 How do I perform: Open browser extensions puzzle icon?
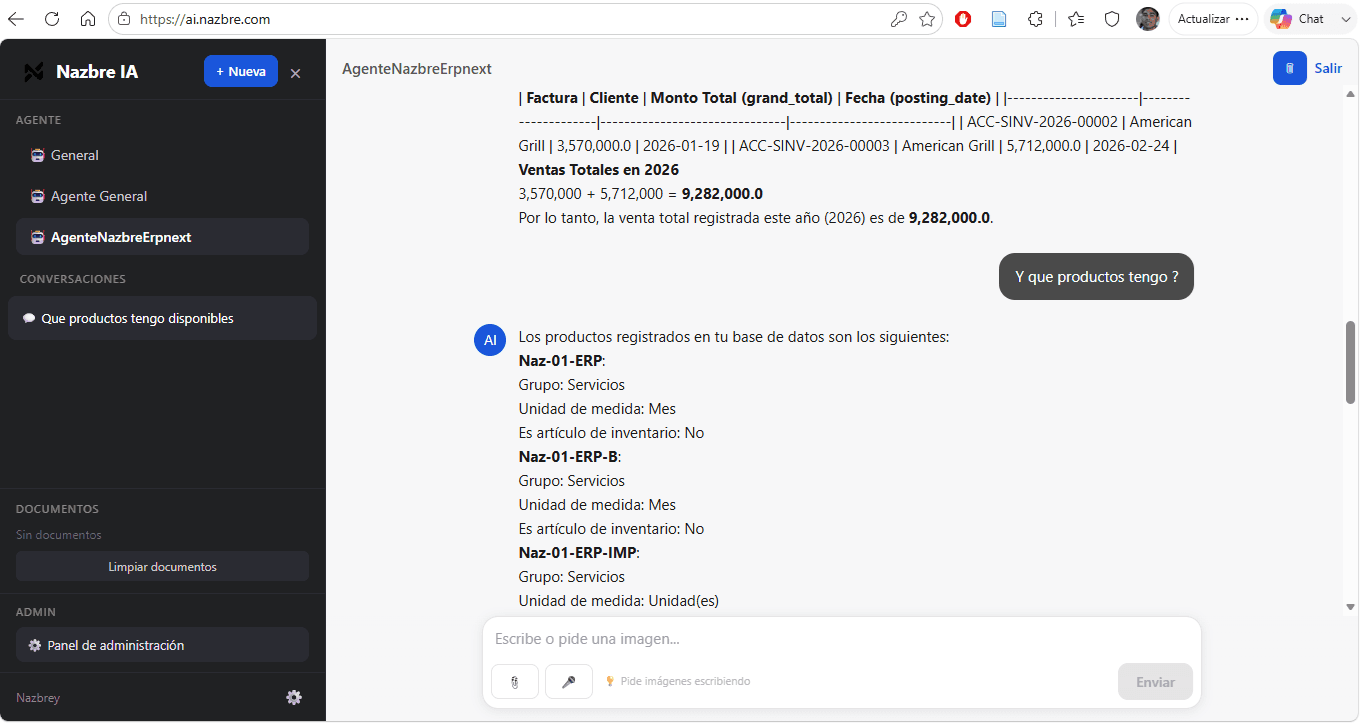(x=1036, y=19)
